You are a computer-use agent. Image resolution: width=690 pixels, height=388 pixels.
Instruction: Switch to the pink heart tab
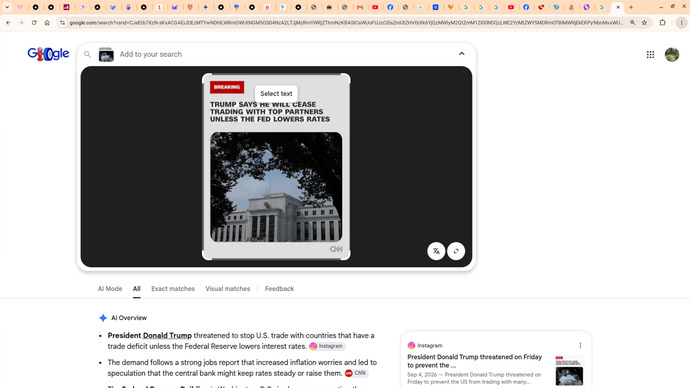point(20,7)
